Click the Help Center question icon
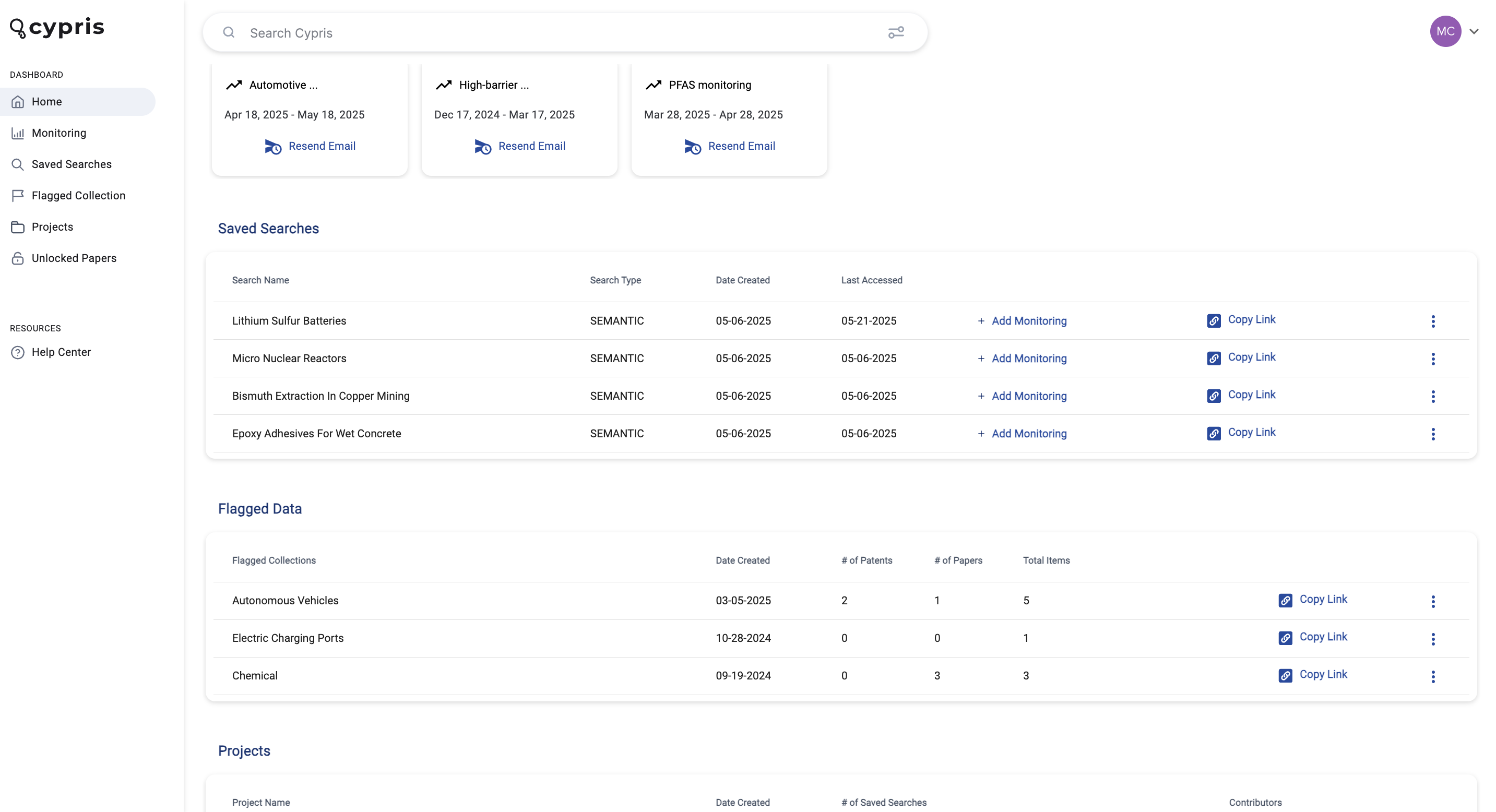Screen dimensions: 1496x812 click(x=18, y=352)
